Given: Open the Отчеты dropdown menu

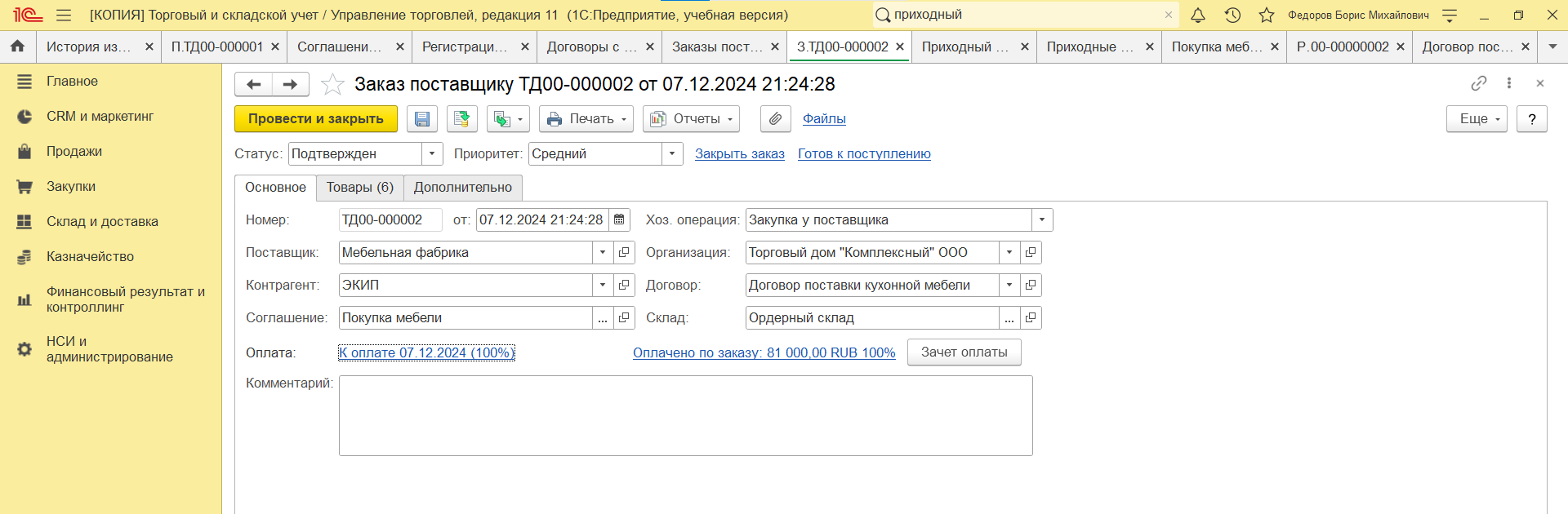Looking at the screenshot, I should pyautogui.click(x=691, y=119).
